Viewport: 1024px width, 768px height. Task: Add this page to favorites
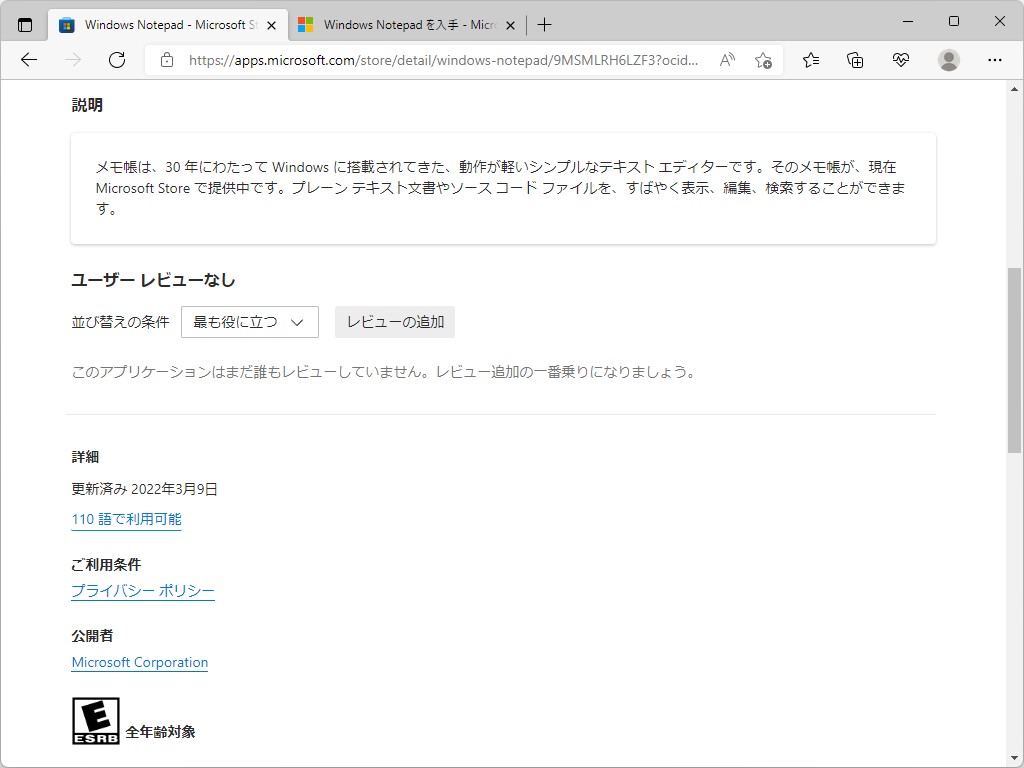pos(763,60)
